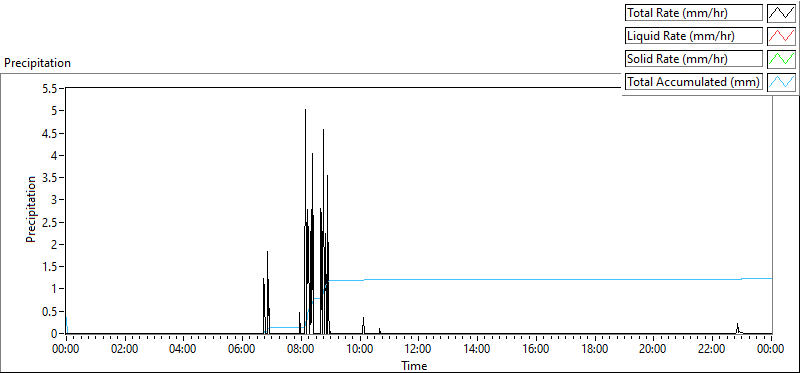The image size is (800, 373).
Task: Select the Solid Rate (mm/hr) legend label
Action: pyautogui.click(x=694, y=59)
